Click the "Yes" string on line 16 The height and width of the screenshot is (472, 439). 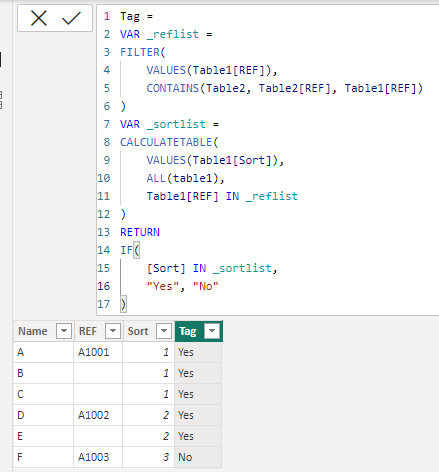[163, 286]
